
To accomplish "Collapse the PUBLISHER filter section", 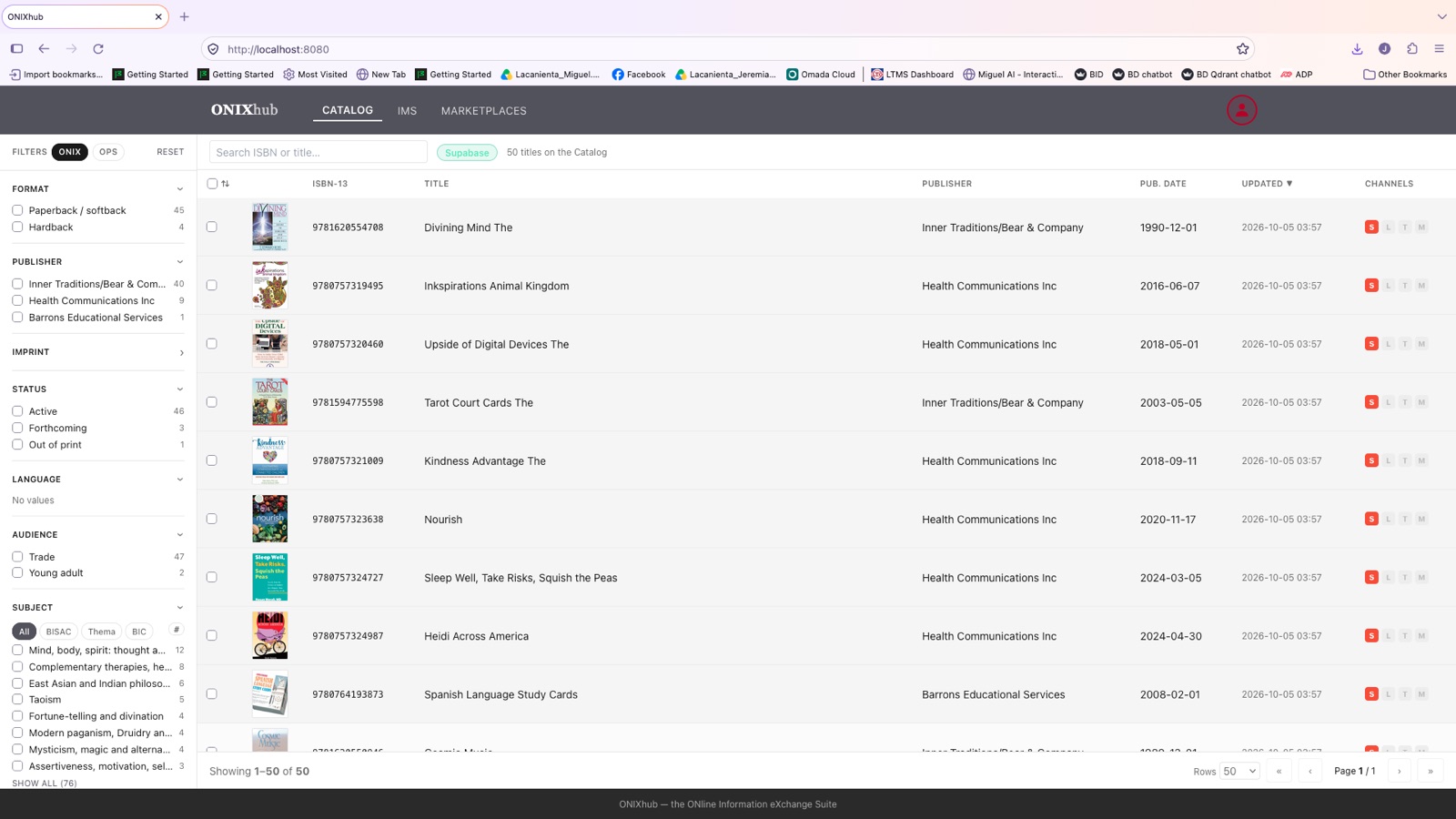I will coord(180,262).
